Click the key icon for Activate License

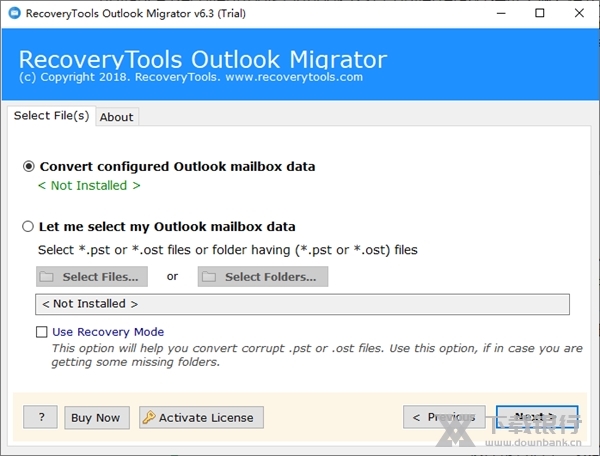click(x=148, y=418)
